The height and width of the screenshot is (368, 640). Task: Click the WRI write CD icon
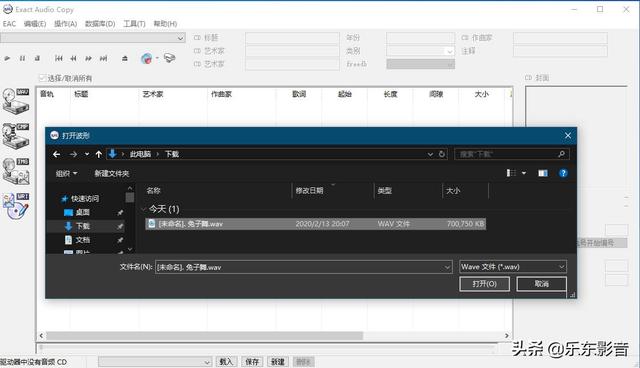[16, 206]
